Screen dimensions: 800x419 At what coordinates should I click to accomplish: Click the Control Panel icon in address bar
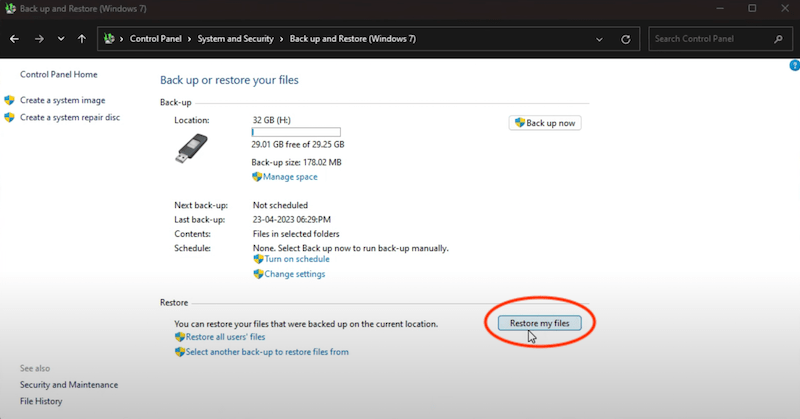(x=109, y=39)
